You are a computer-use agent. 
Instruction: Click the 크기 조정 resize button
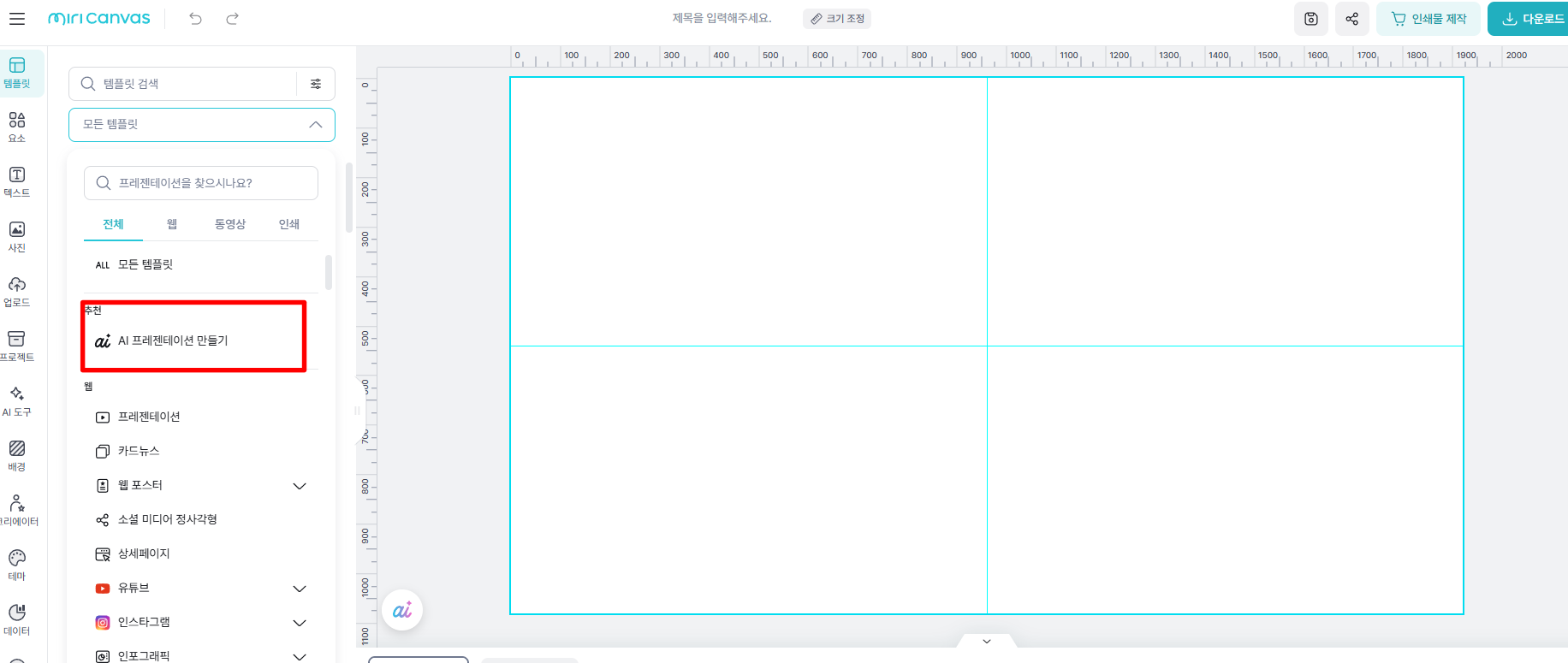tap(837, 19)
